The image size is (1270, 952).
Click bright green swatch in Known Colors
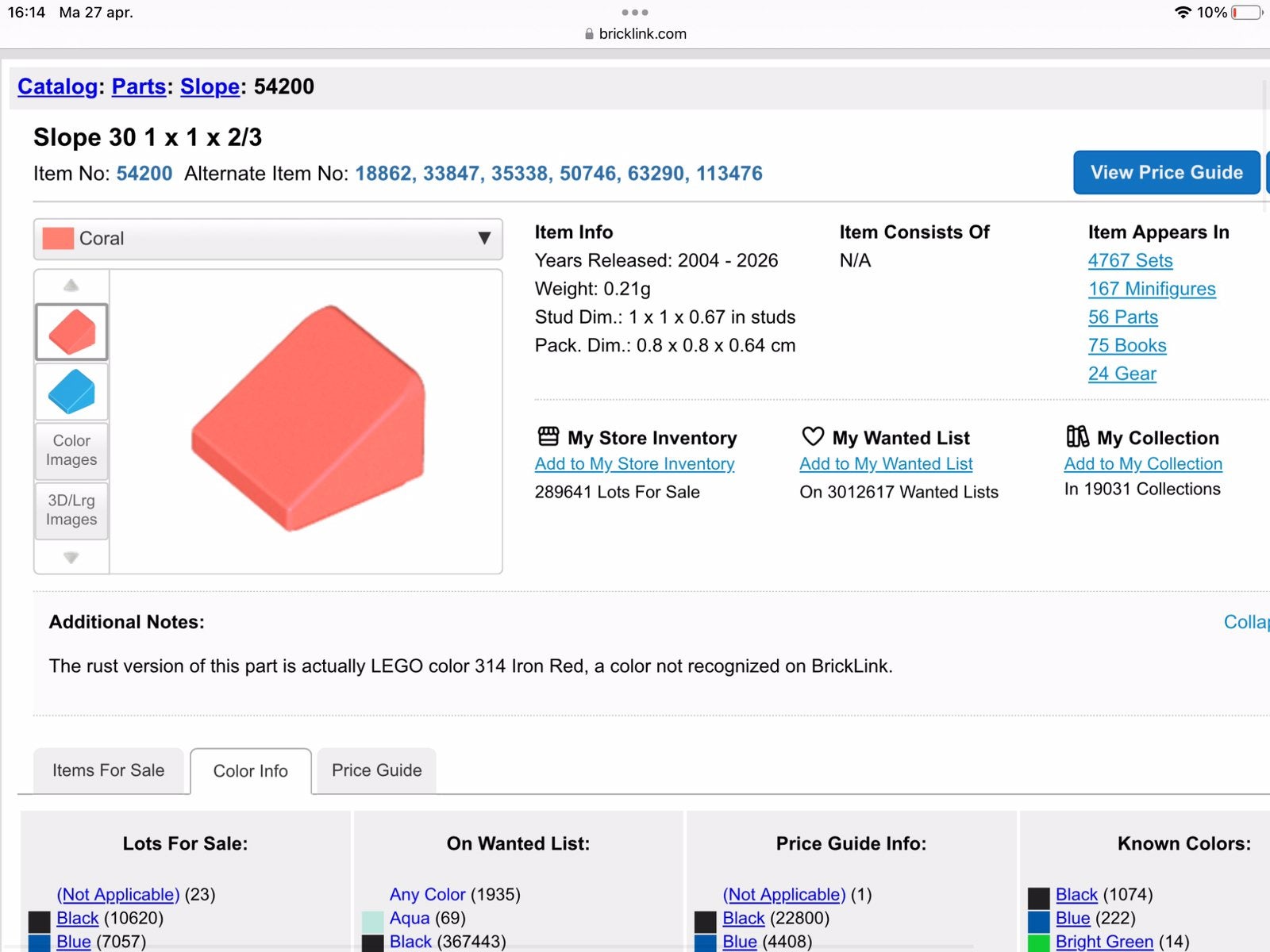1039,943
